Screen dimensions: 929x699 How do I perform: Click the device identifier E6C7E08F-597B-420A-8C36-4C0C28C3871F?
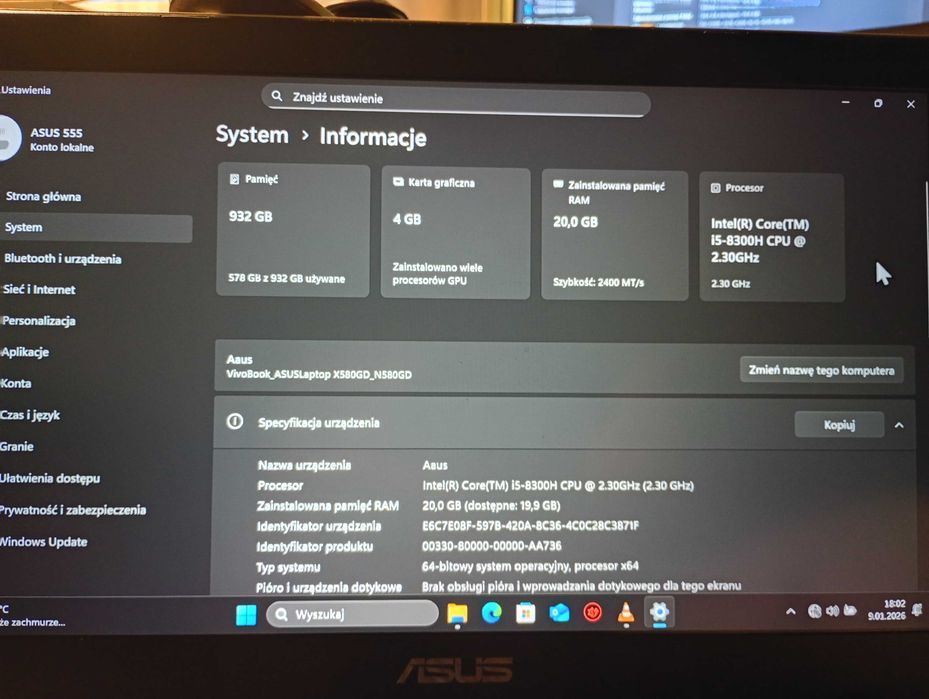530,525
